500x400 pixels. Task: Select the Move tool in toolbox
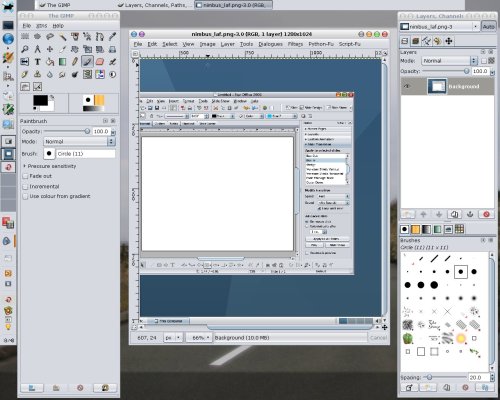pyautogui.click(x=50, y=49)
